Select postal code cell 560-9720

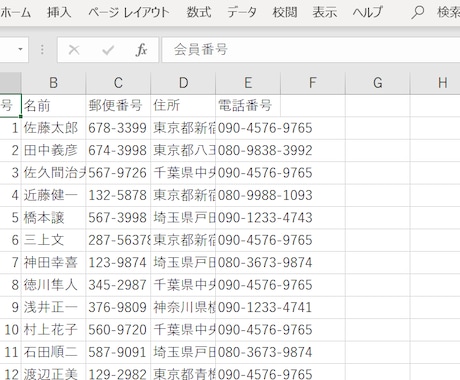point(118,330)
